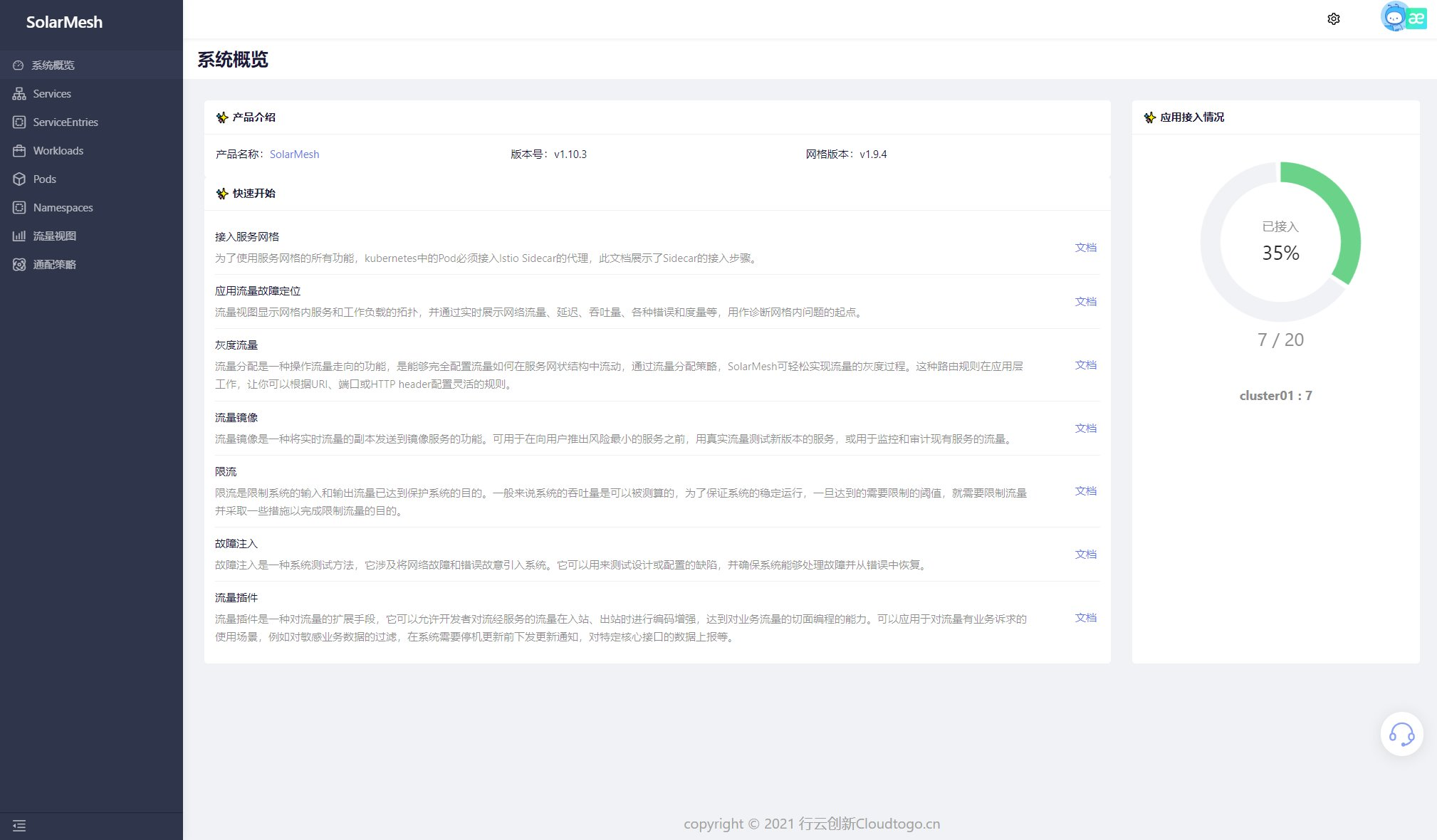Click the SolarMesh product name link

pyautogui.click(x=294, y=154)
